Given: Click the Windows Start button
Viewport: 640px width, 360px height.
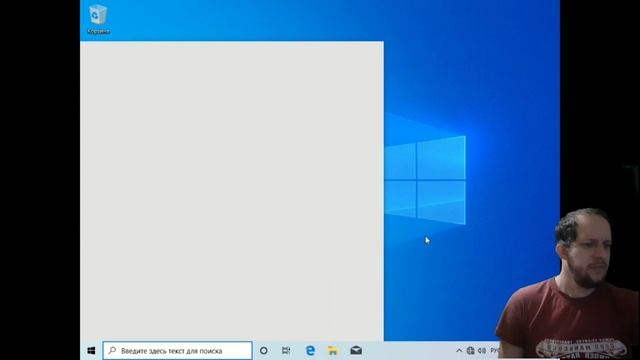Looking at the screenshot, I should pyautogui.click(x=91, y=351).
